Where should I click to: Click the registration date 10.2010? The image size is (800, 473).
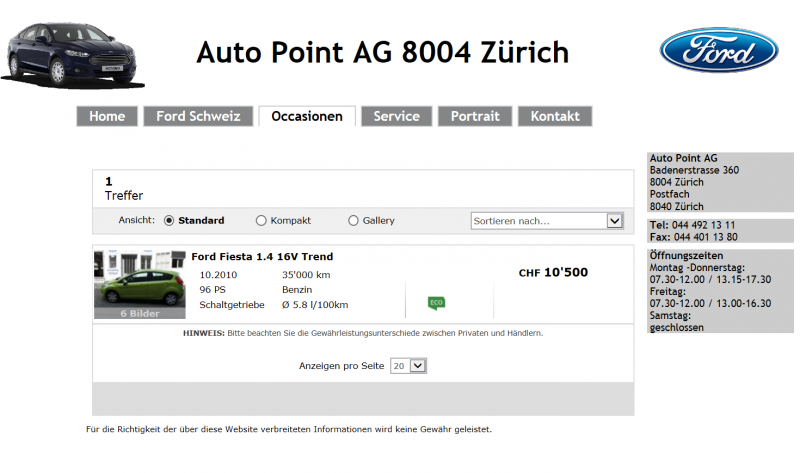218,275
